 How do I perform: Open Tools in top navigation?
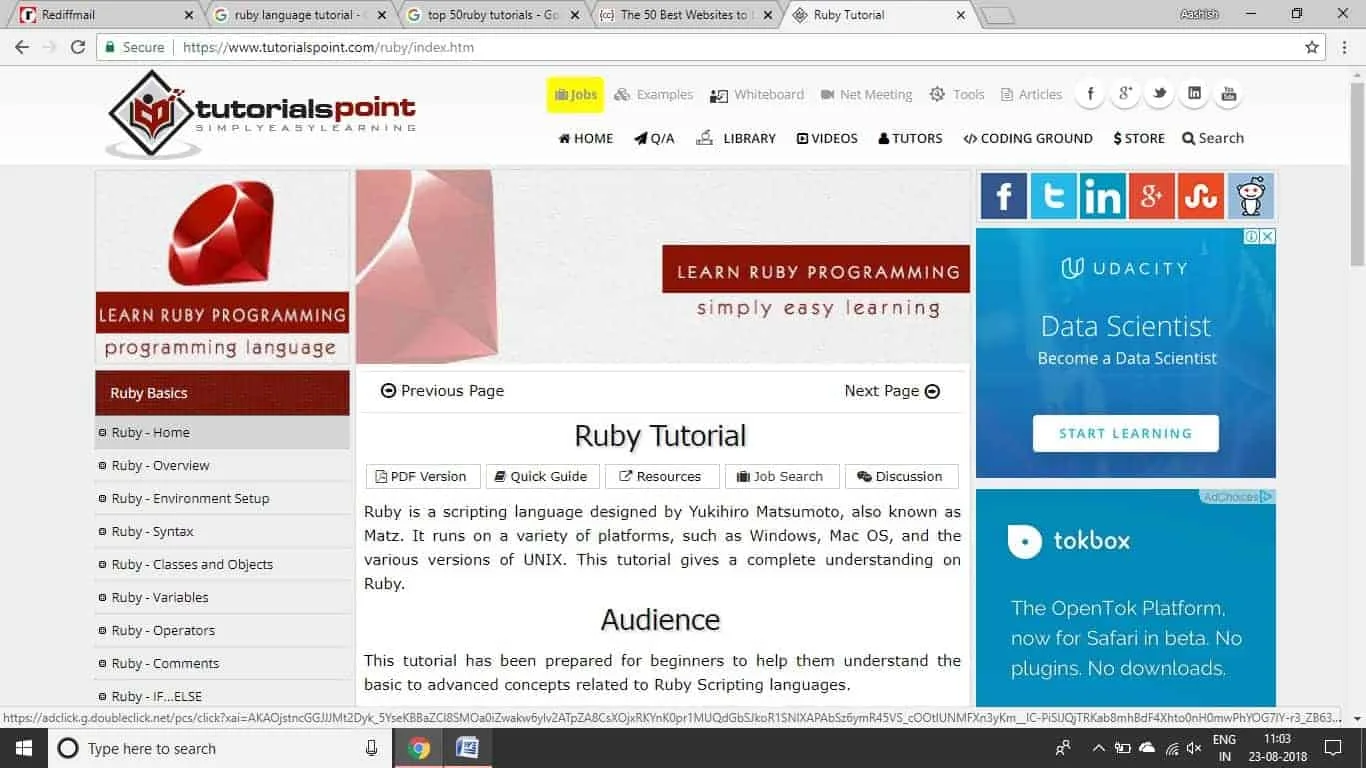[957, 95]
